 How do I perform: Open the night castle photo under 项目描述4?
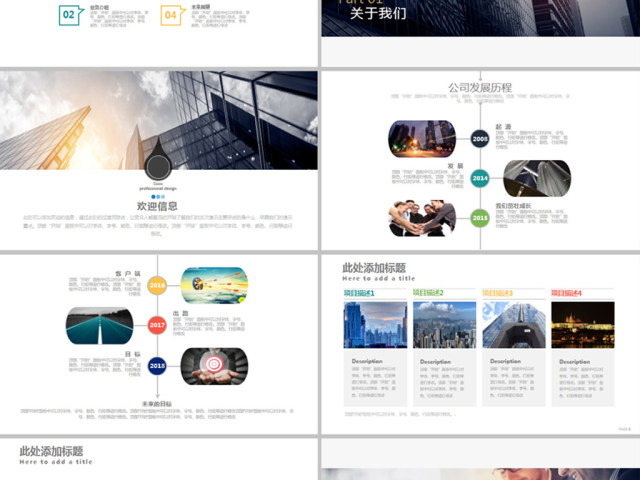[583, 325]
